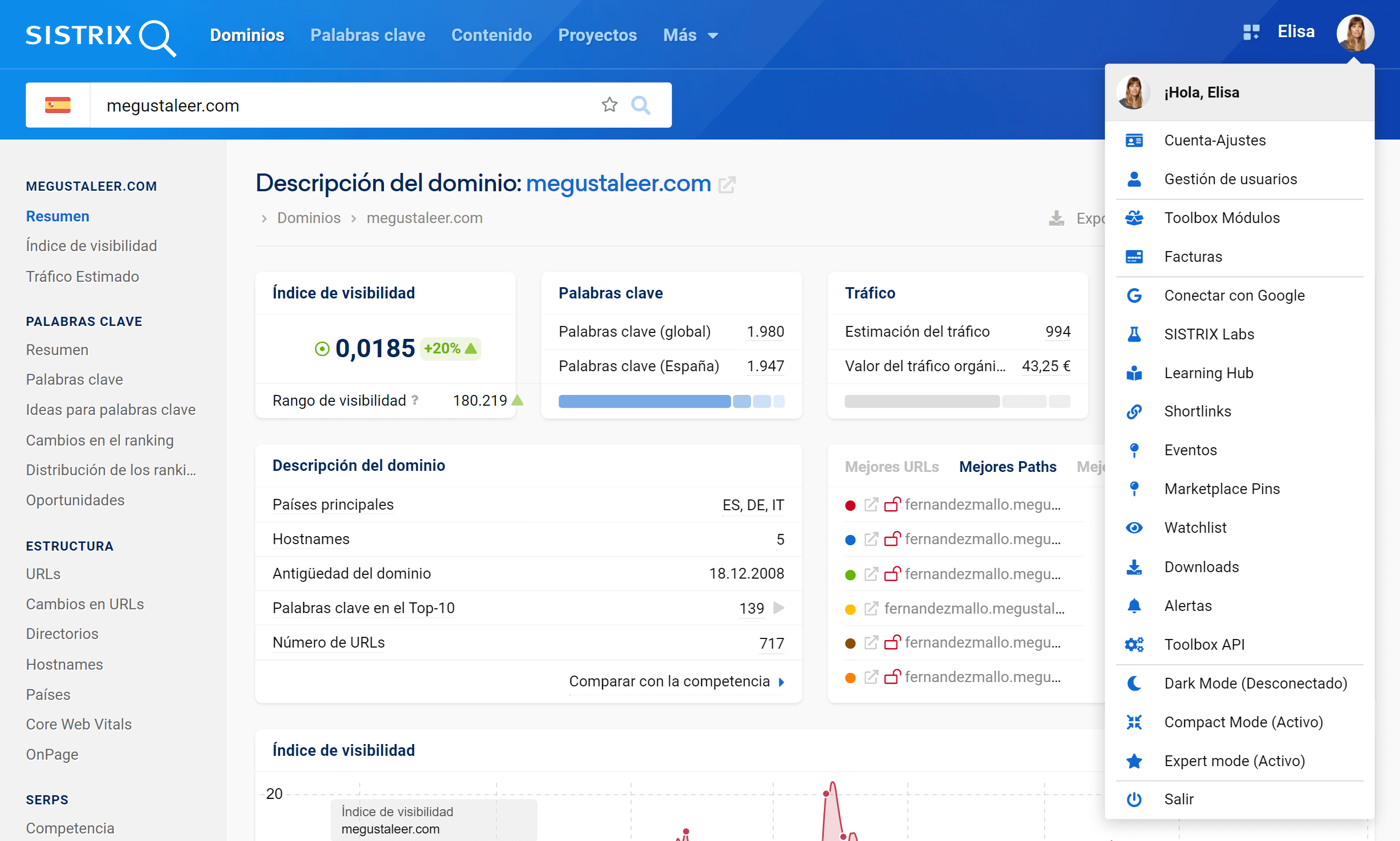Click the blue keyword distribution bar
Viewport: 1400px width, 841px height.
[x=645, y=402]
